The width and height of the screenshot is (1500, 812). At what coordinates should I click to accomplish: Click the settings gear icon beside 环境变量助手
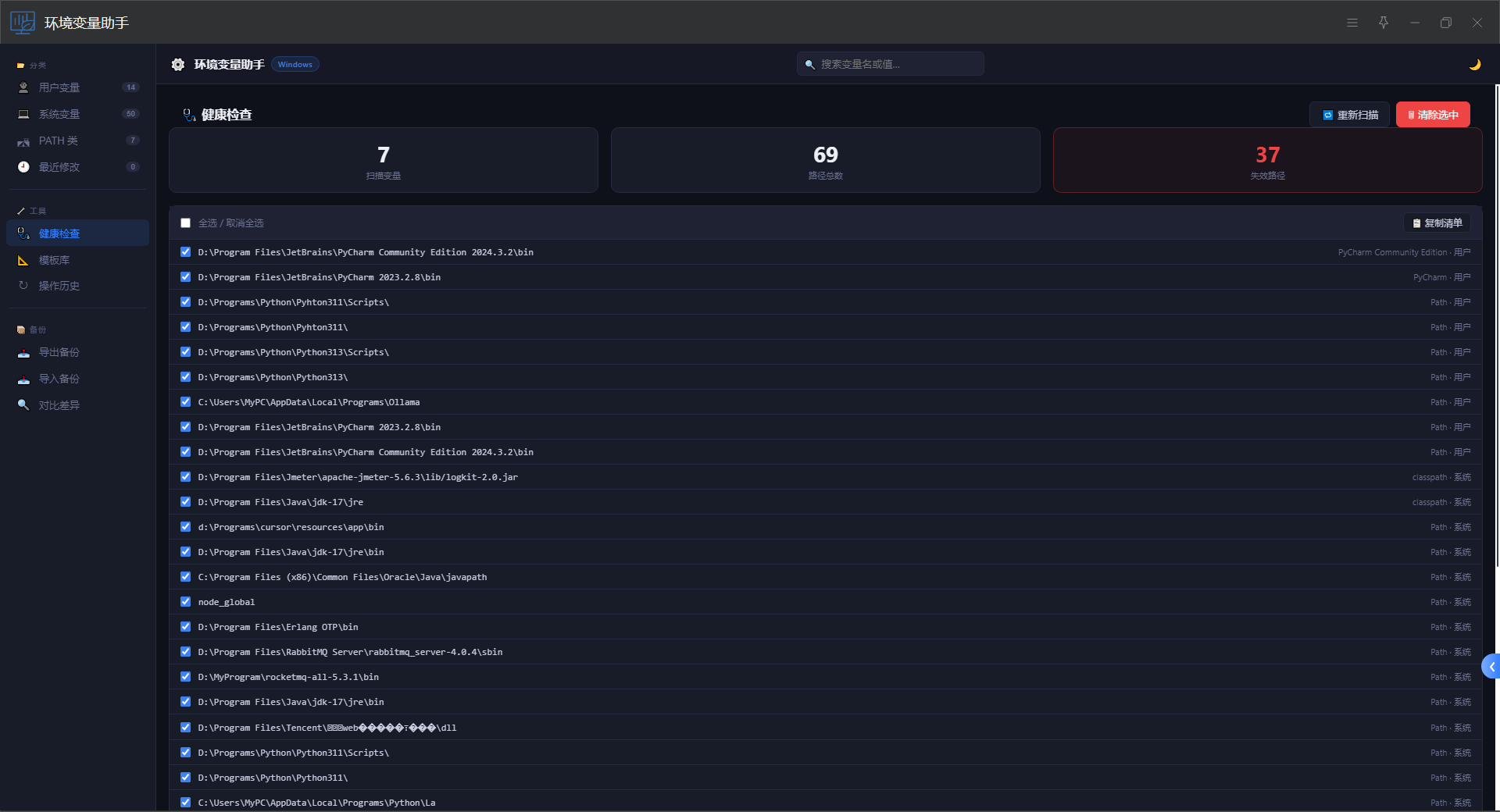coord(178,65)
